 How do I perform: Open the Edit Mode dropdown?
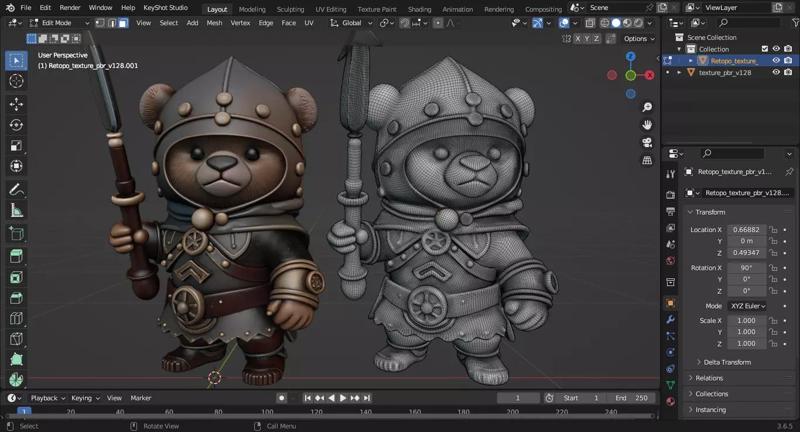(60, 23)
